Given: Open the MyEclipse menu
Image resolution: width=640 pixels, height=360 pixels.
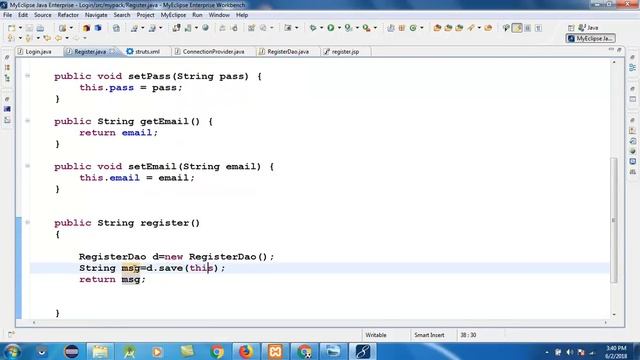Looking at the screenshot, I should [x=173, y=15].
